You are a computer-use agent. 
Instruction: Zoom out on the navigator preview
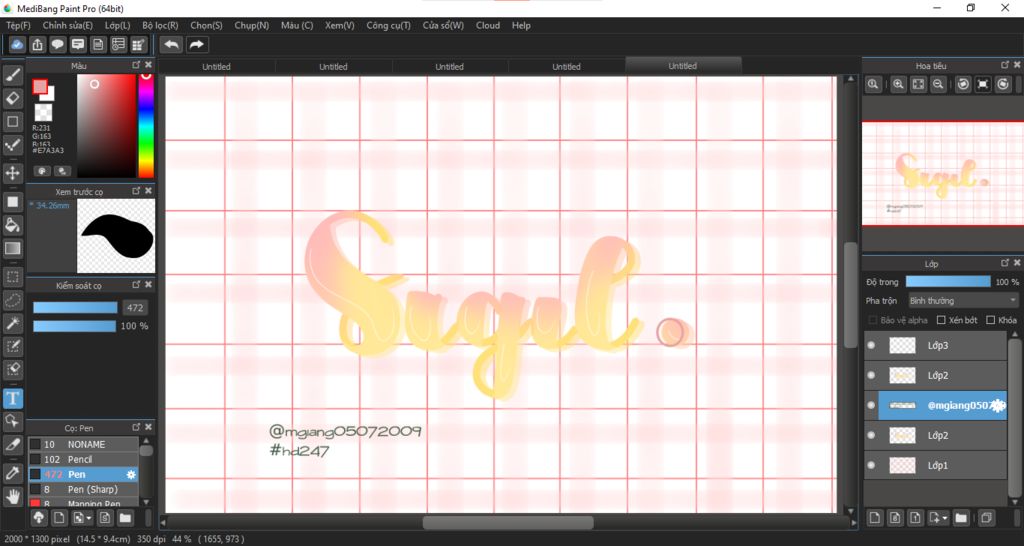938,84
